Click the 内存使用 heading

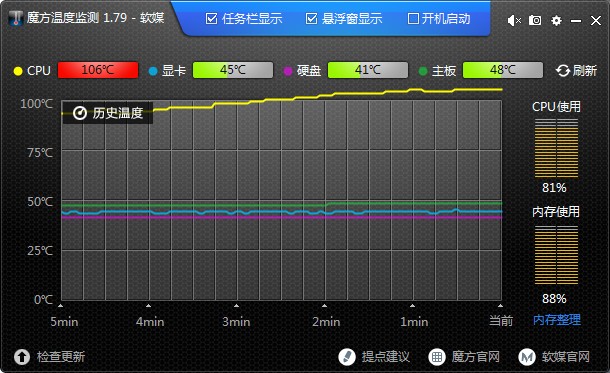point(556,212)
